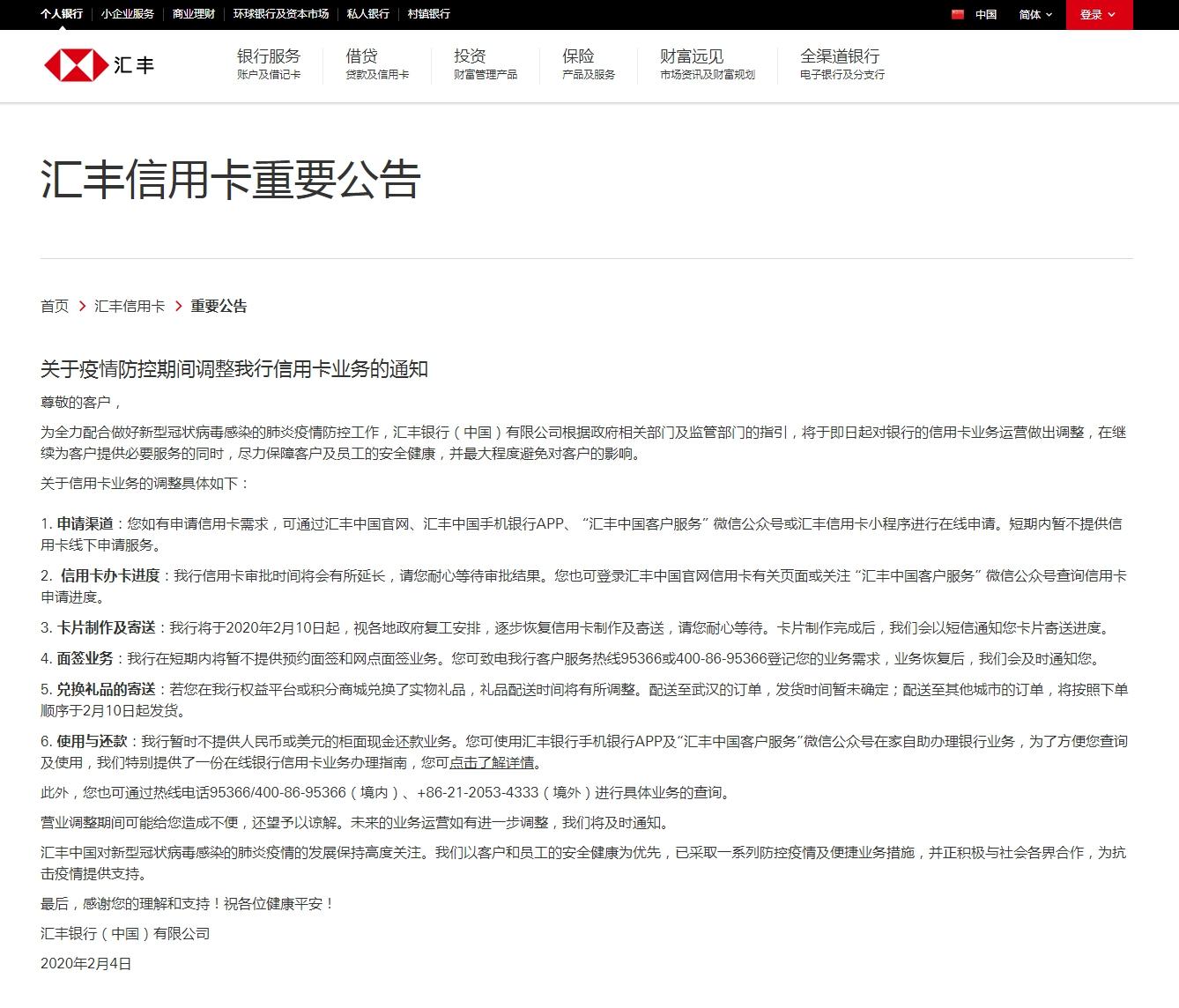Open the 登录 login dropdown
The image size is (1179, 1008).
coord(1098,14)
